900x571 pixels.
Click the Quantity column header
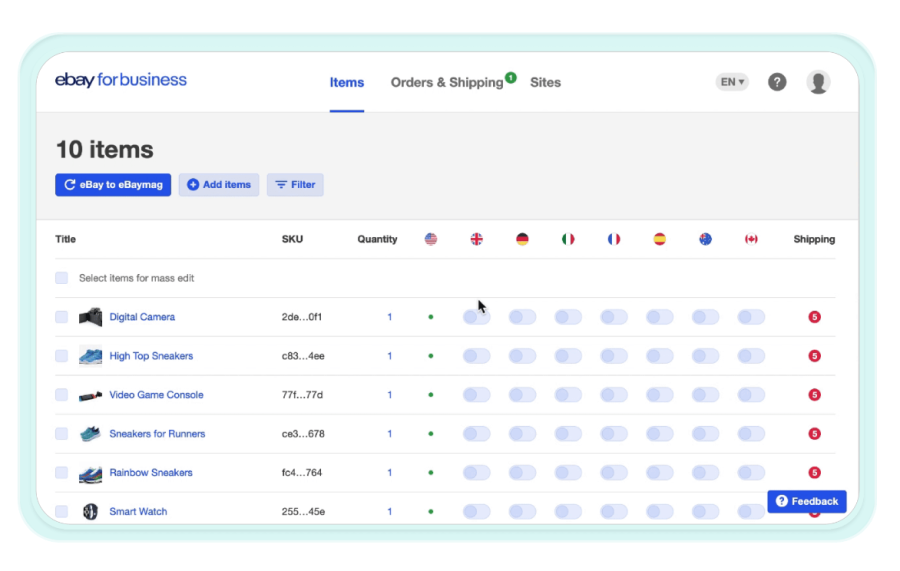[377, 239]
